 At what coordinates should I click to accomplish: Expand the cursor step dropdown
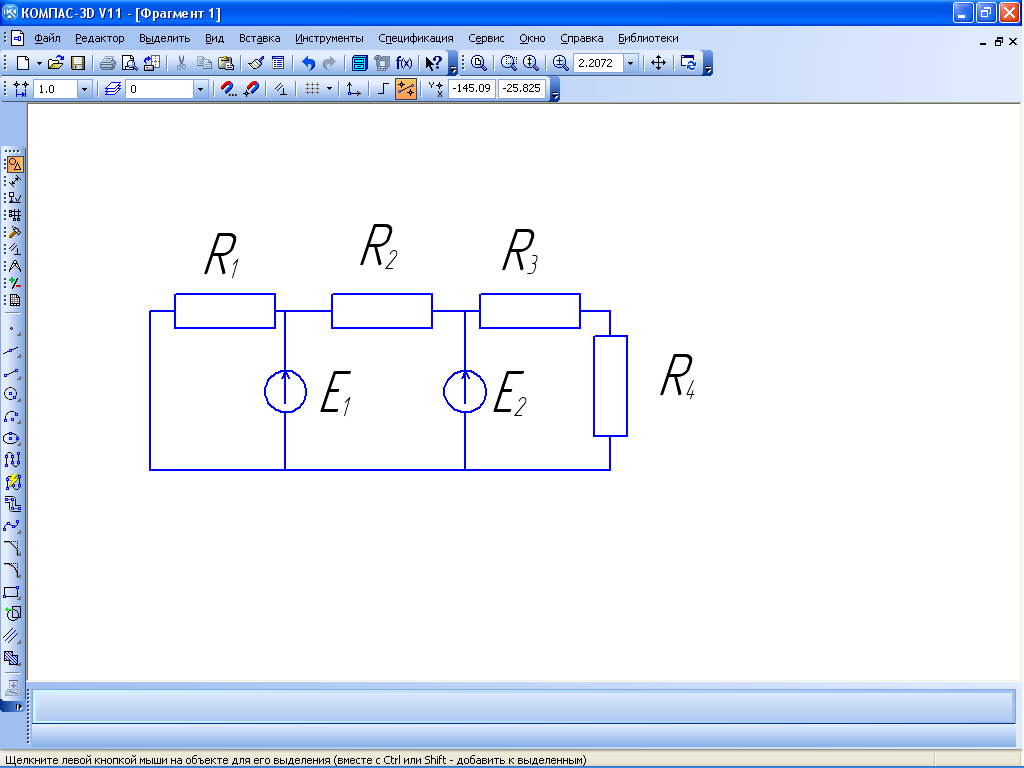(84, 89)
